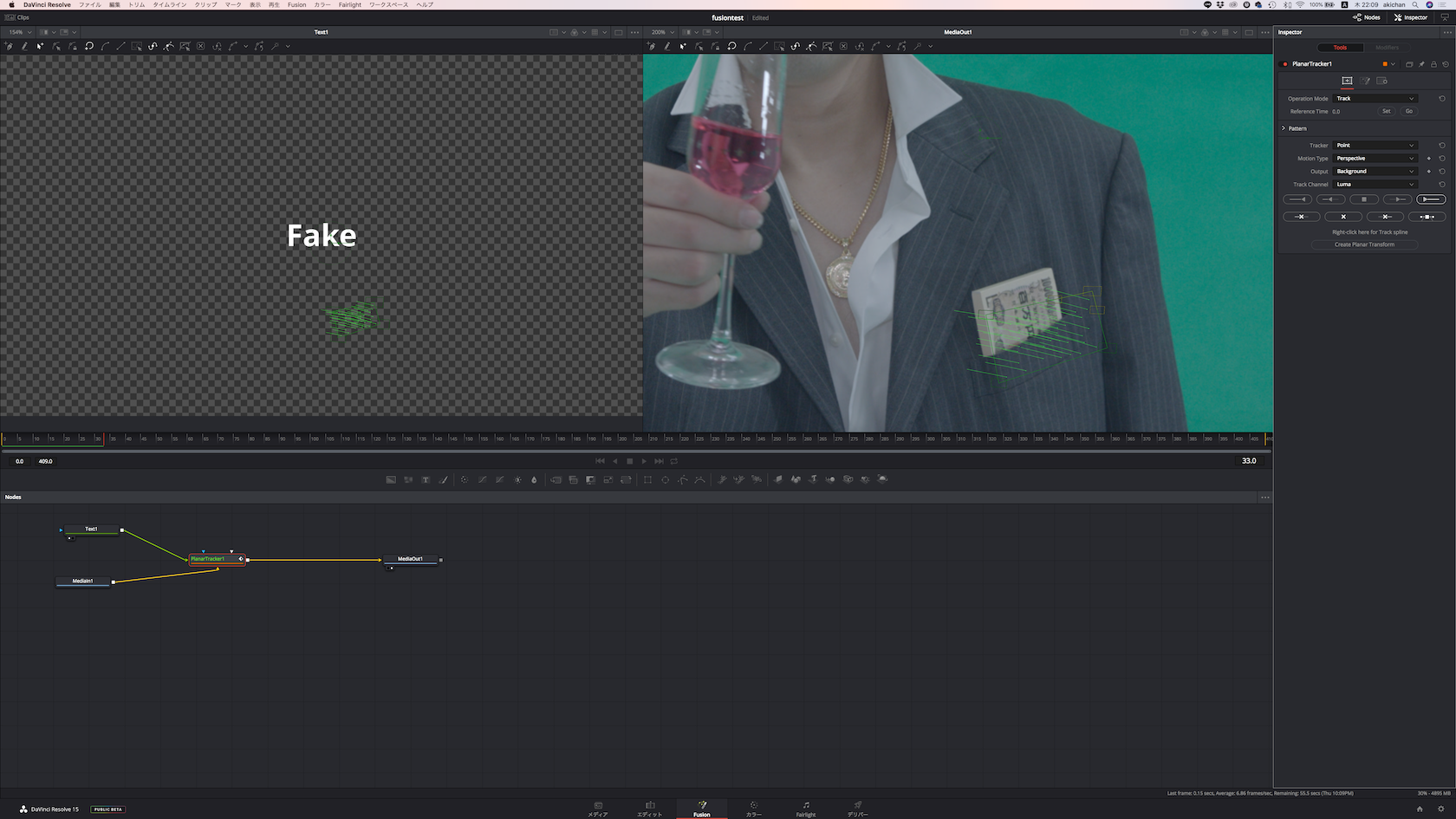The width and height of the screenshot is (1456, 819).
Task: Switch to the Modifiers tab
Action: 1387,48
